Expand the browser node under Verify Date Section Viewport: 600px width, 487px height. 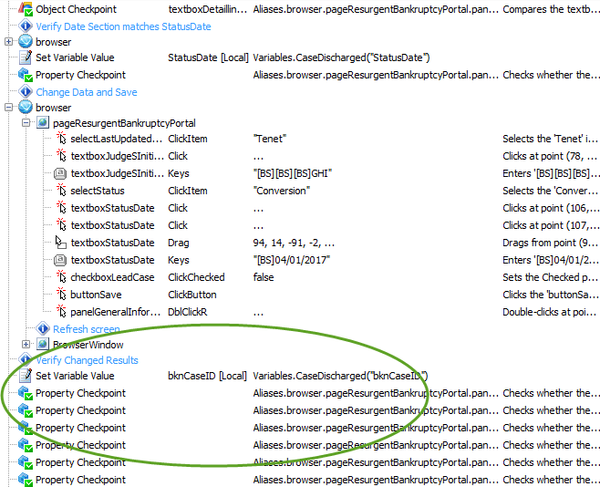pos(9,42)
